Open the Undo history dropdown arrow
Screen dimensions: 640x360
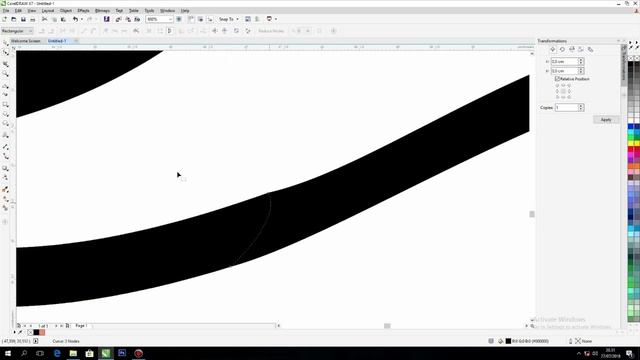[x=81, y=19]
